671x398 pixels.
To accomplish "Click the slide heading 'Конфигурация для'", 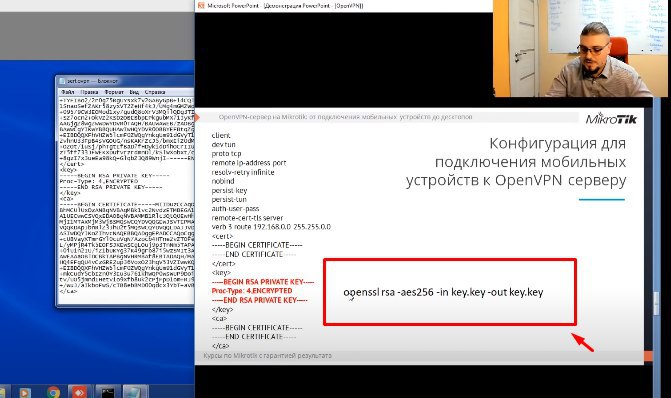I will [x=558, y=143].
